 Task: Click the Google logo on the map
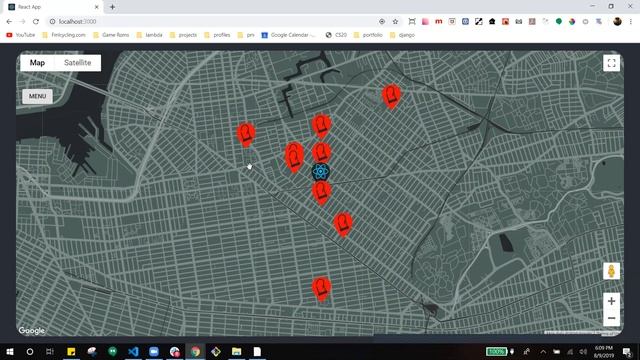coord(31,331)
